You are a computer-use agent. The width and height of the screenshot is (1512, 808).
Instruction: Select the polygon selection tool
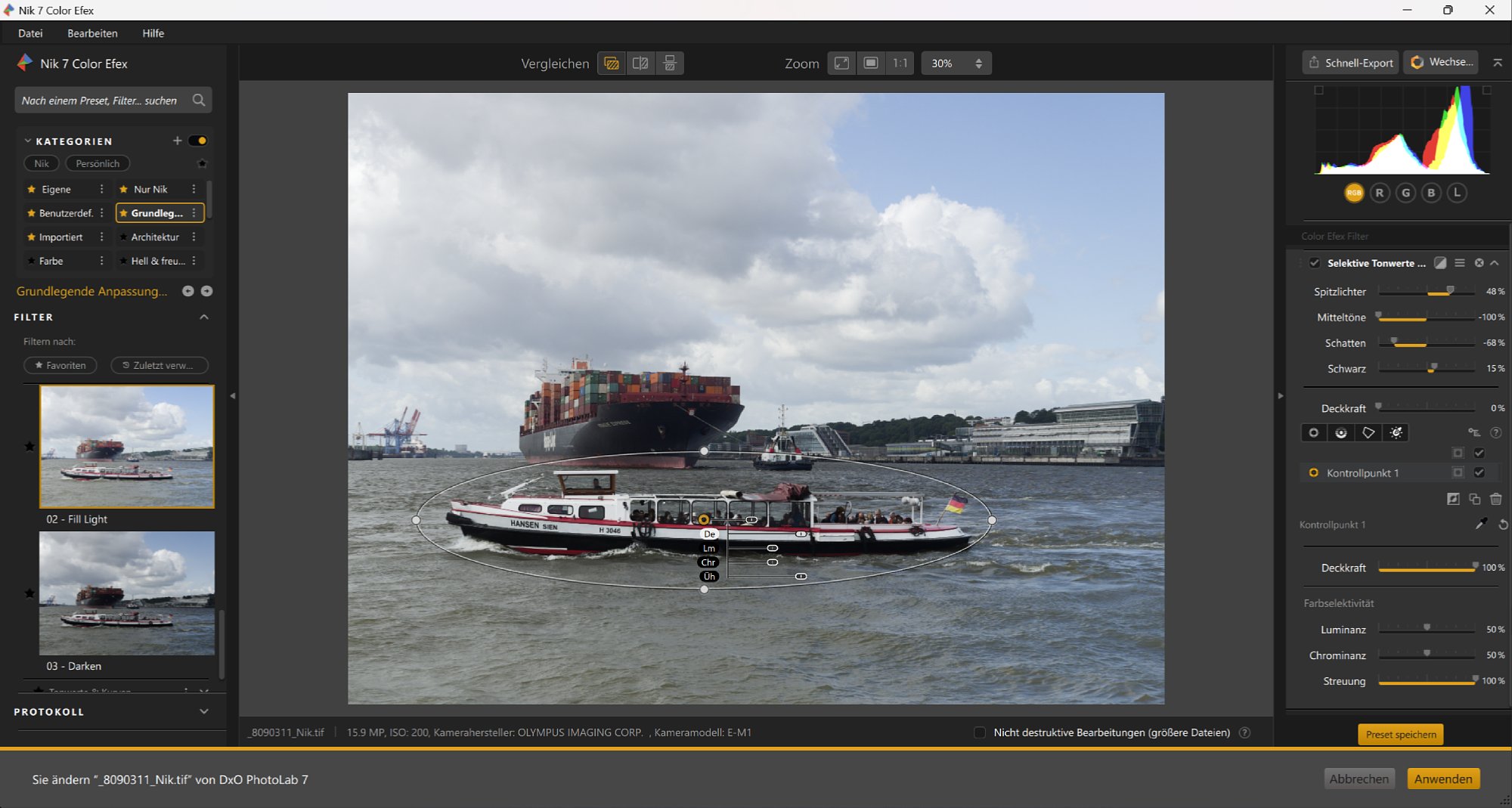click(x=1368, y=432)
